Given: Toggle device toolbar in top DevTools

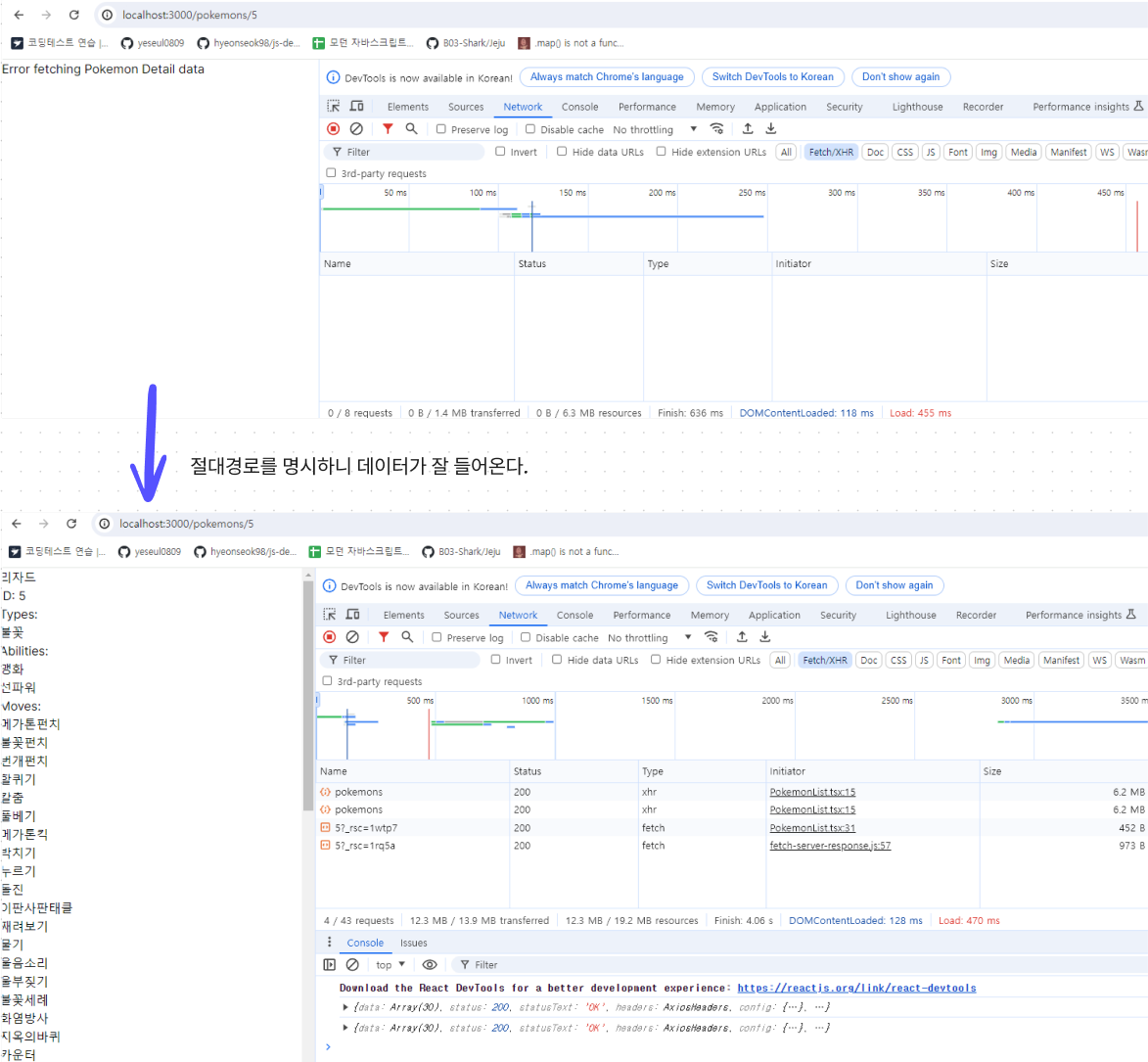Looking at the screenshot, I should [x=356, y=106].
